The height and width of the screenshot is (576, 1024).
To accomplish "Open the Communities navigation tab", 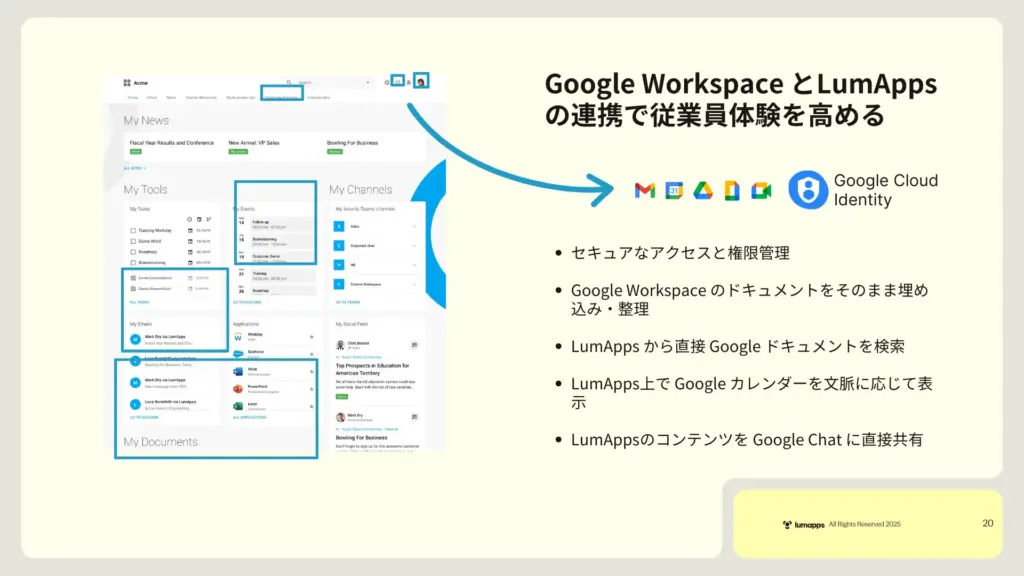I will [x=319, y=98].
